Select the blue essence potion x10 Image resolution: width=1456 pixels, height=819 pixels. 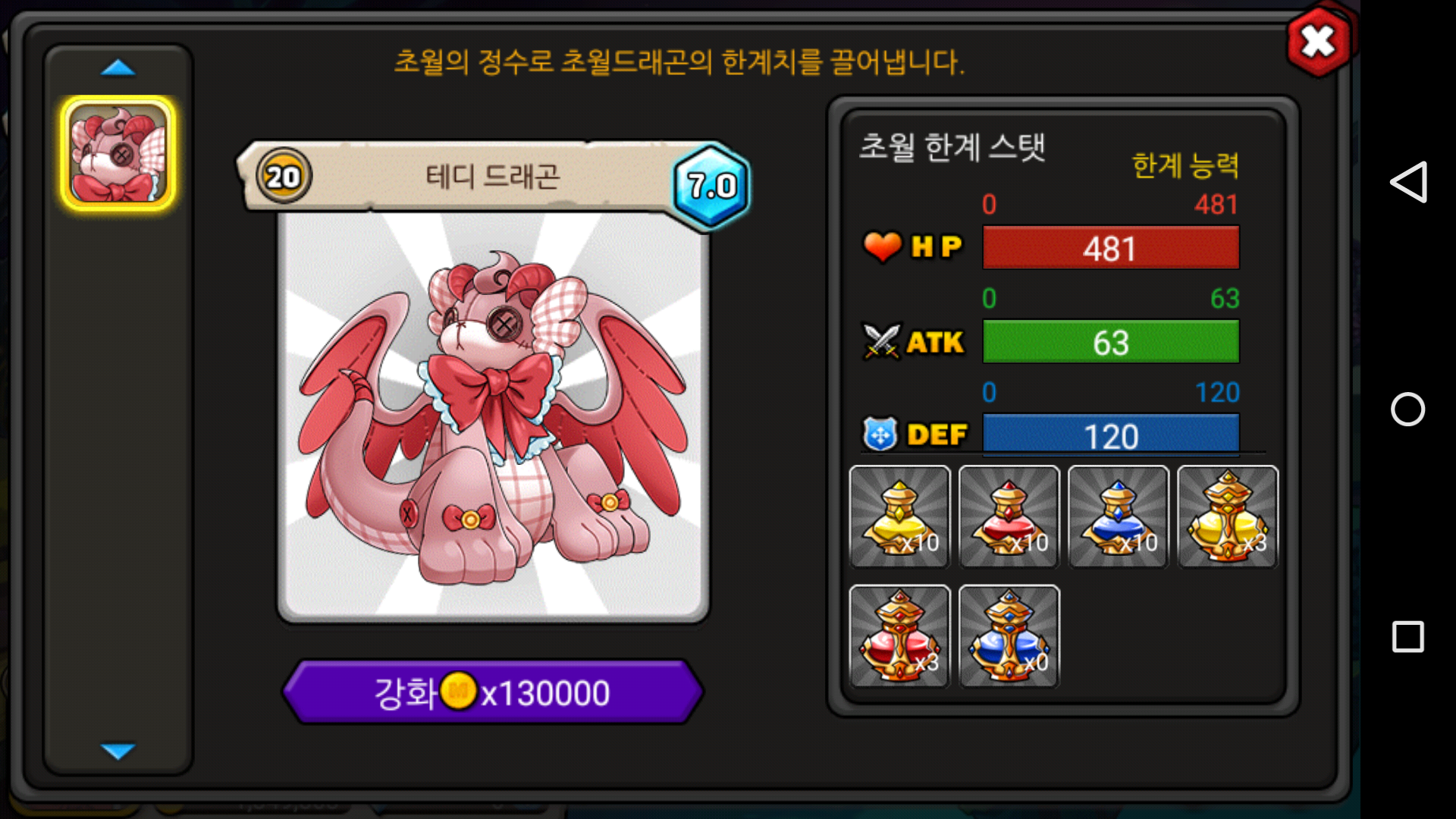point(1118,516)
